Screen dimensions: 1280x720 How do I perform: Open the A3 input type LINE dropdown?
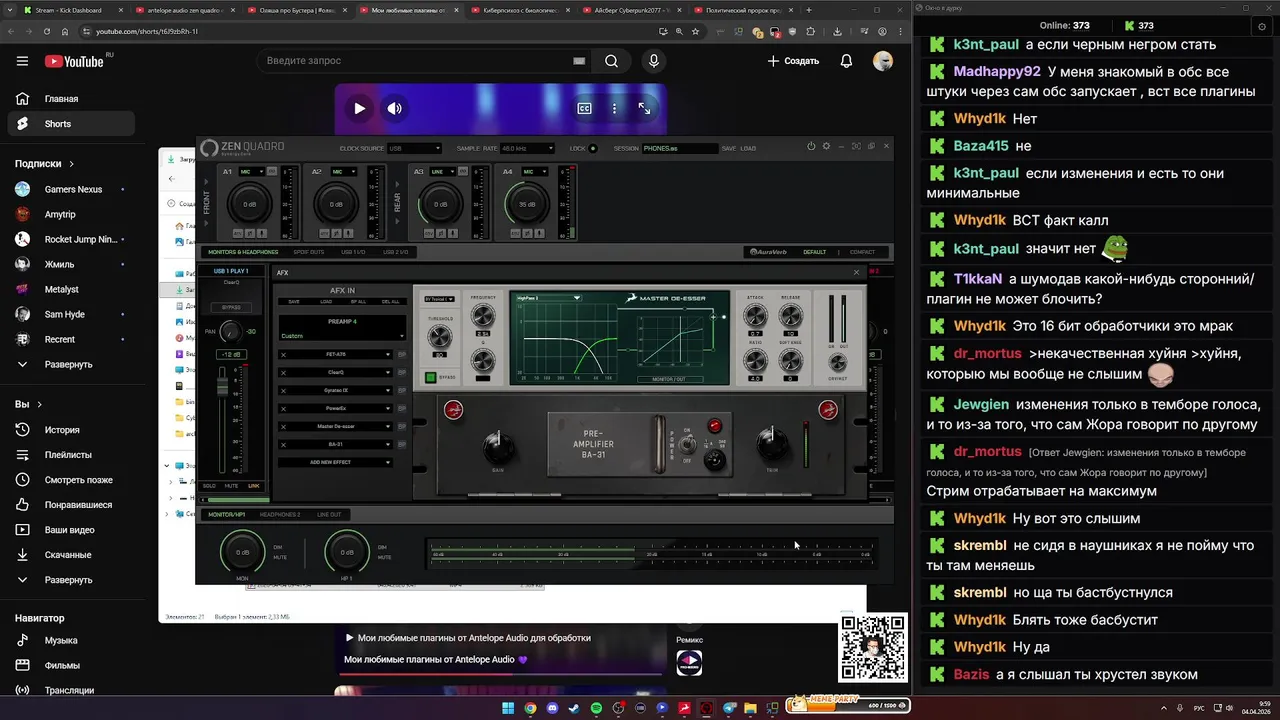(x=442, y=171)
